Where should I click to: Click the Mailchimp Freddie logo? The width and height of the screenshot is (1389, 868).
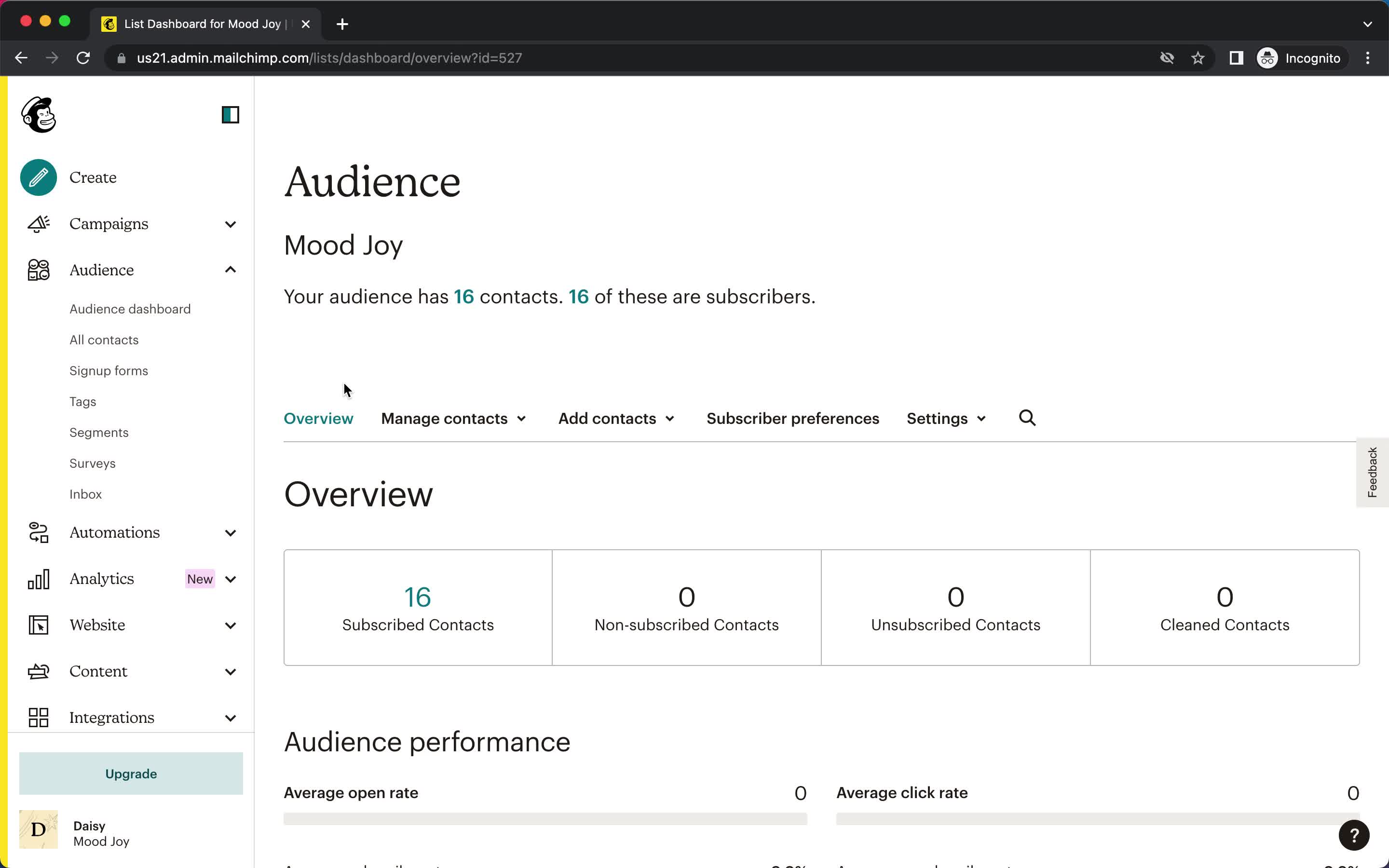39,115
